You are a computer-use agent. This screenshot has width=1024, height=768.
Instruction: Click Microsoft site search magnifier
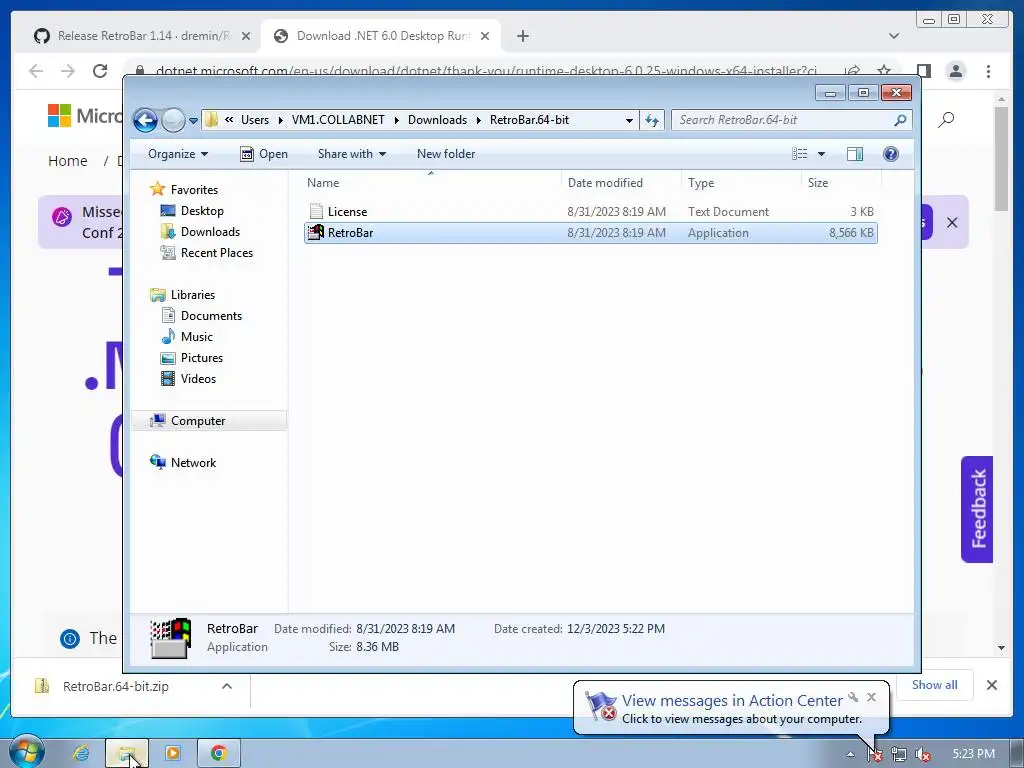pyautogui.click(x=946, y=120)
